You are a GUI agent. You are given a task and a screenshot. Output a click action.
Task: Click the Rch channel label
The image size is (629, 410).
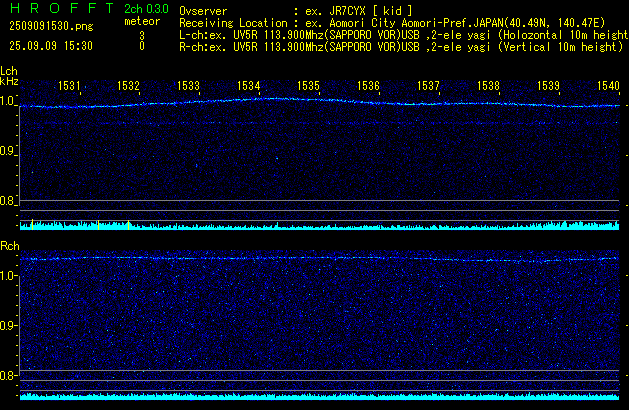pos(10,246)
